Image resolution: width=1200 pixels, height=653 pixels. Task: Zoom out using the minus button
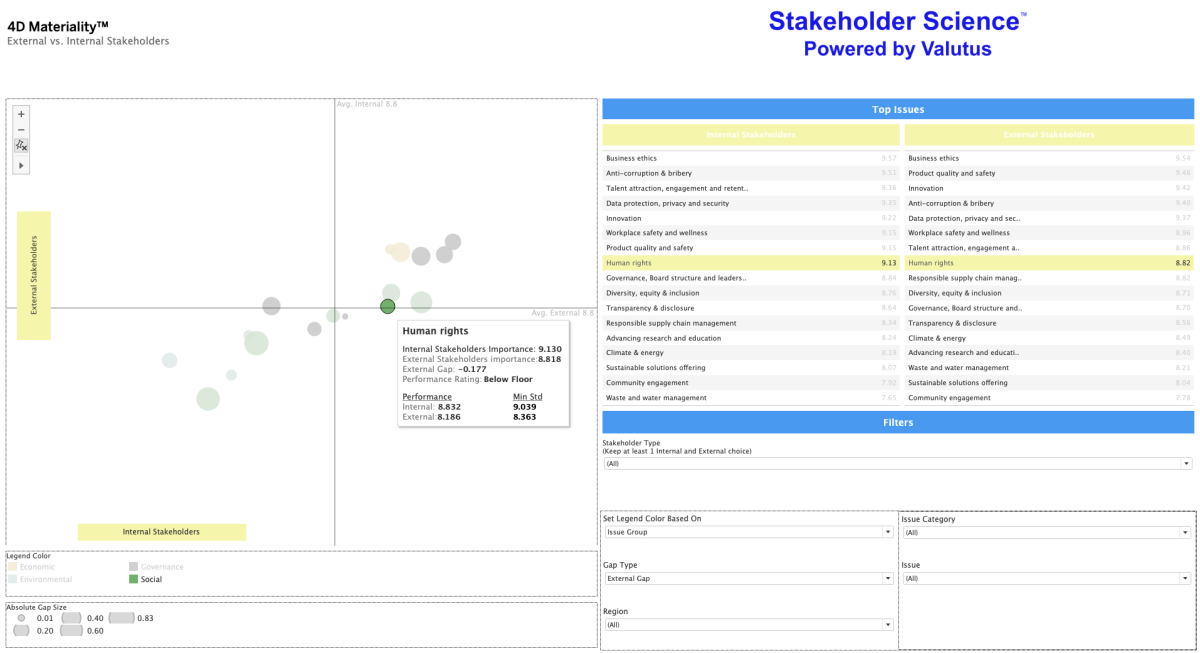(22, 130)
